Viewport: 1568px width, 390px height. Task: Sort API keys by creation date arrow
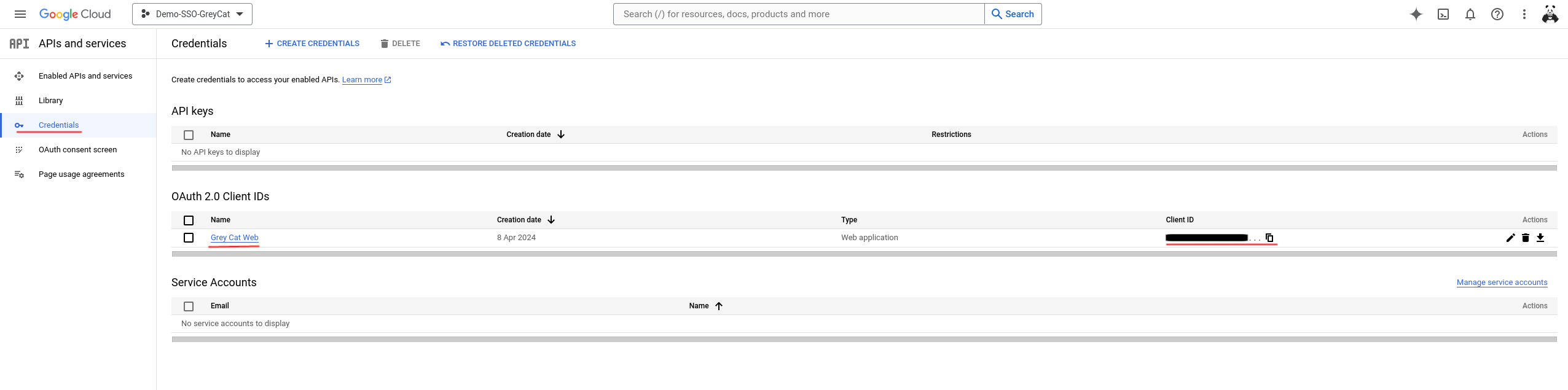561,135
